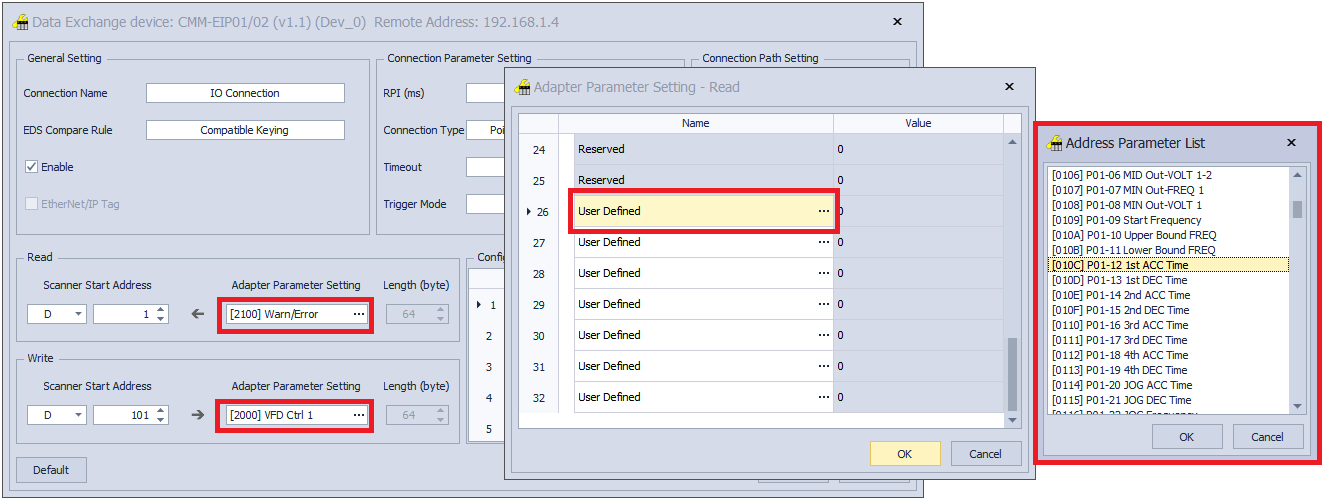Toggle the EtherNet/IP Tag checkbox

pos(31,204)
